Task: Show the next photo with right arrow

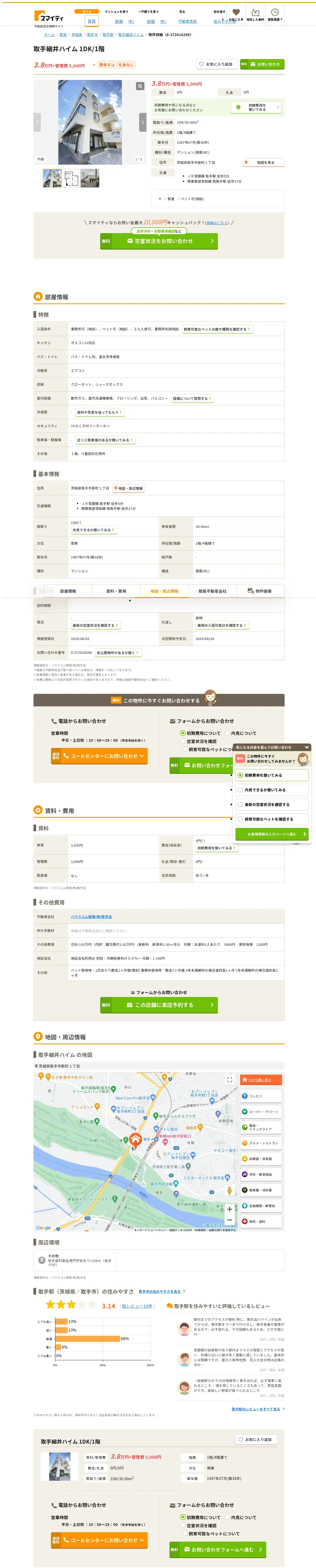Action: click(x=143, y=122)
